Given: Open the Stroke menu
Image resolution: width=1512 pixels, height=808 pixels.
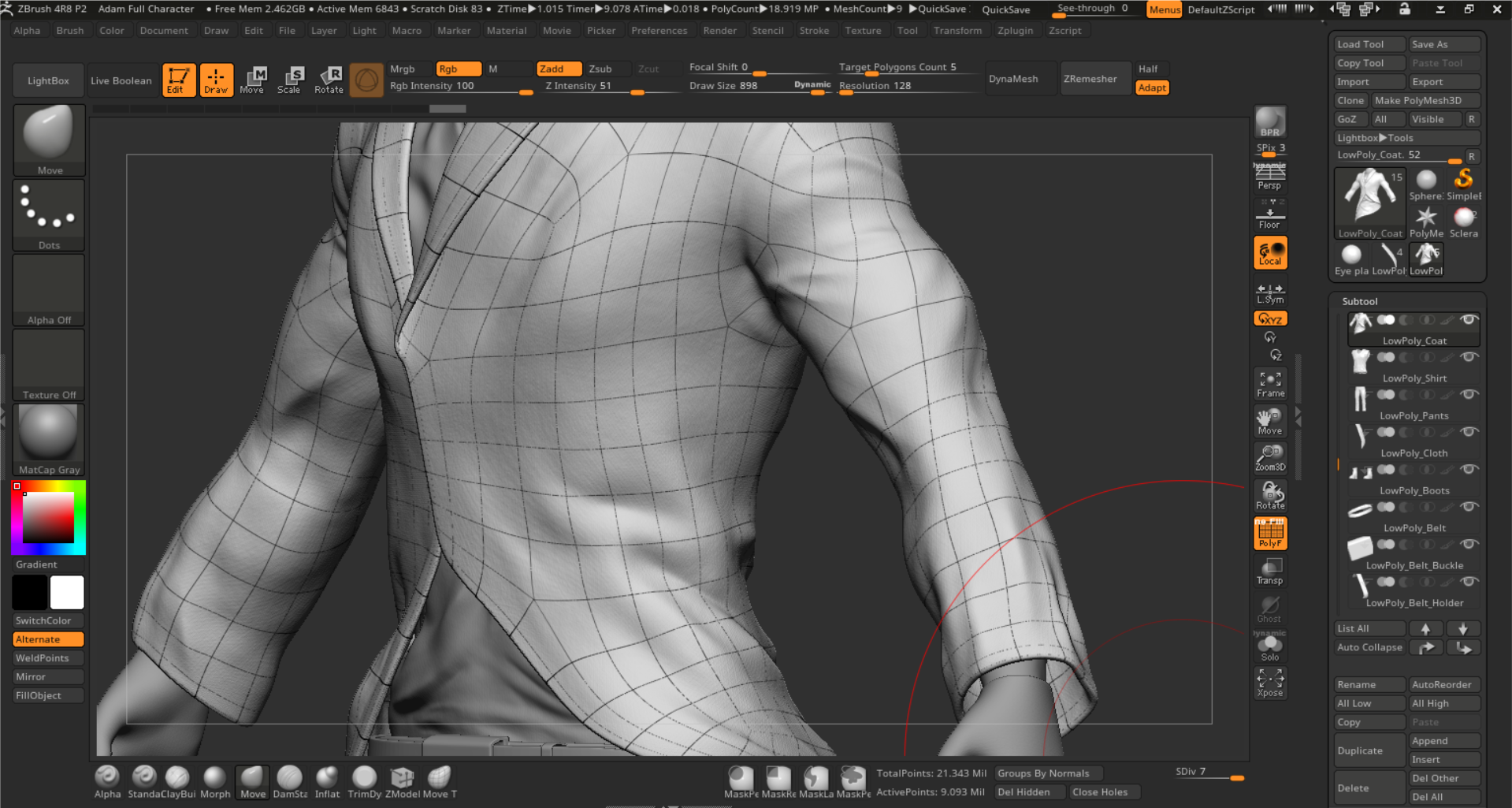Looking at the screenshot, I should click(x=814, y=30).
